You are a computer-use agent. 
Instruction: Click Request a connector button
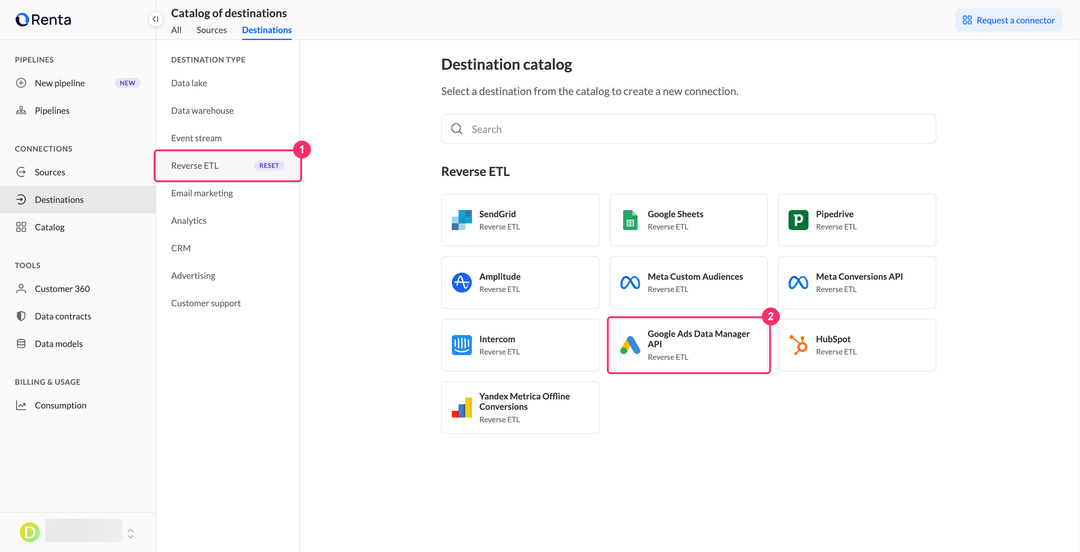coord(1008,21)
